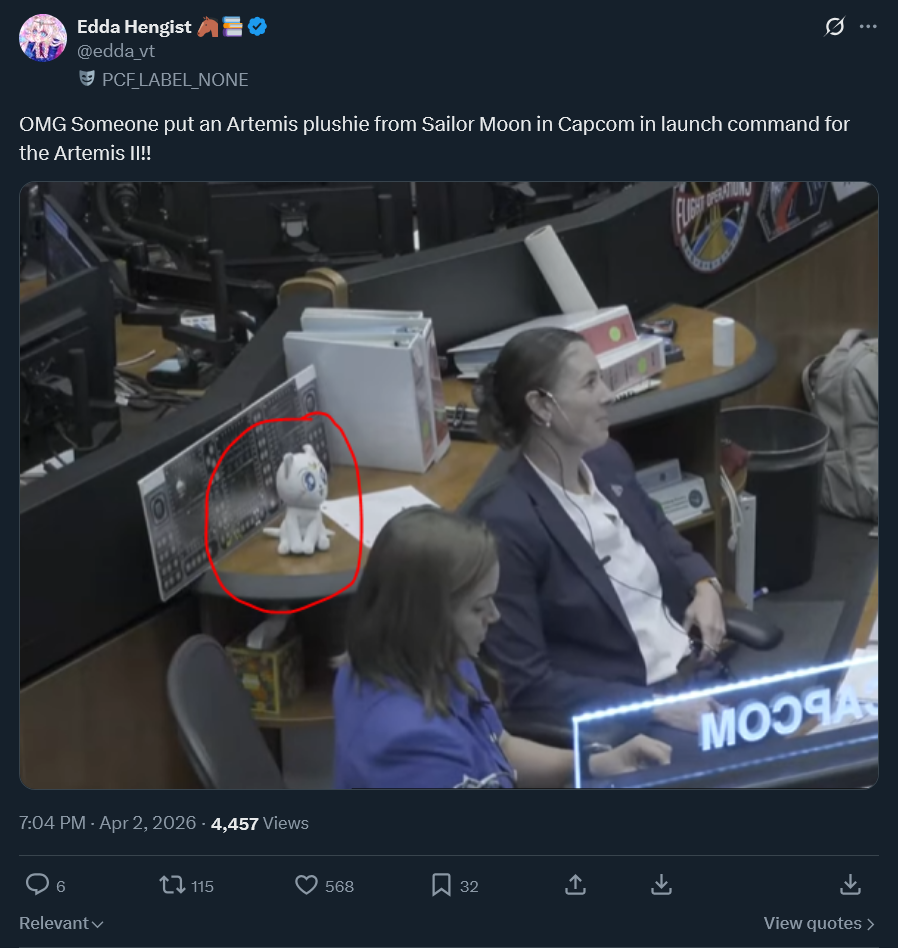Open the @edda_vt handle link

coord(116,51)
